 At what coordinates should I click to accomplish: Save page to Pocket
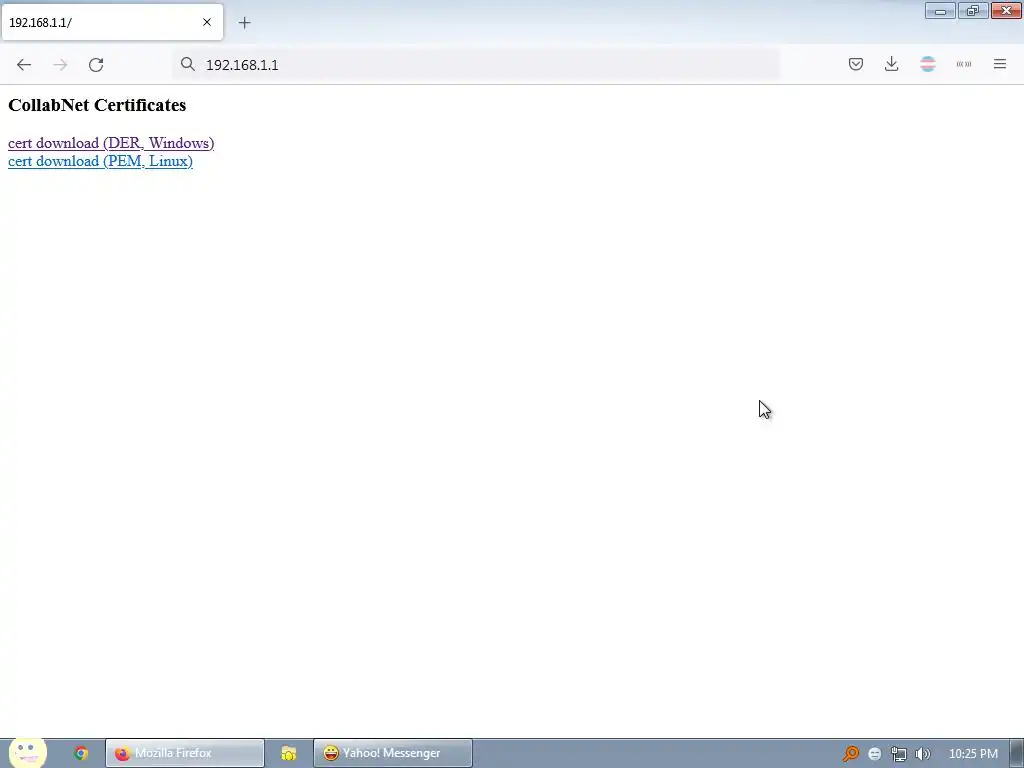tap(856, 64)
